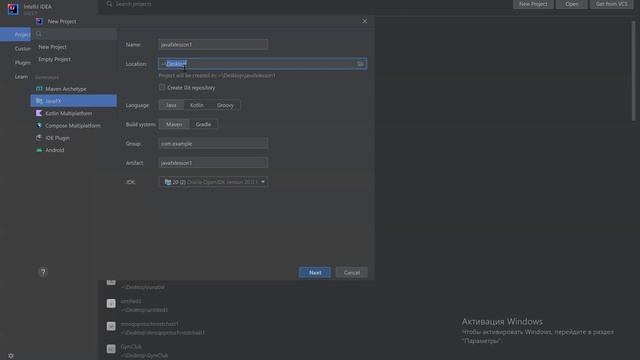Screen dimensions: 640x360
Task: Select IDE Plugin generator
Action: pyautogui.click(x=73, y=138)
